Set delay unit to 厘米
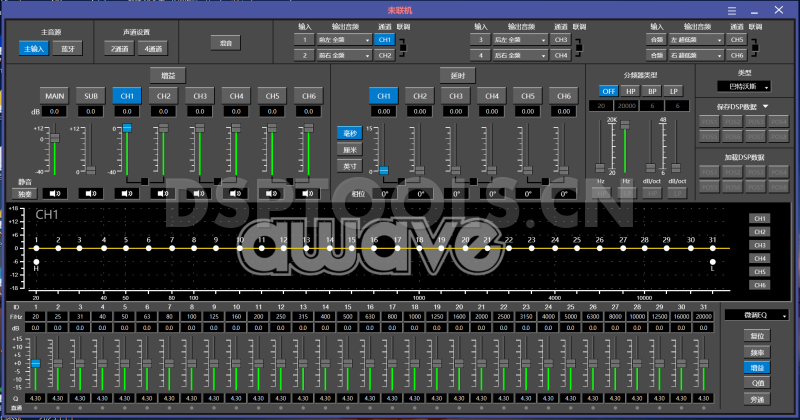This screenshot has height=420, width=800. [x=350, y=149]
